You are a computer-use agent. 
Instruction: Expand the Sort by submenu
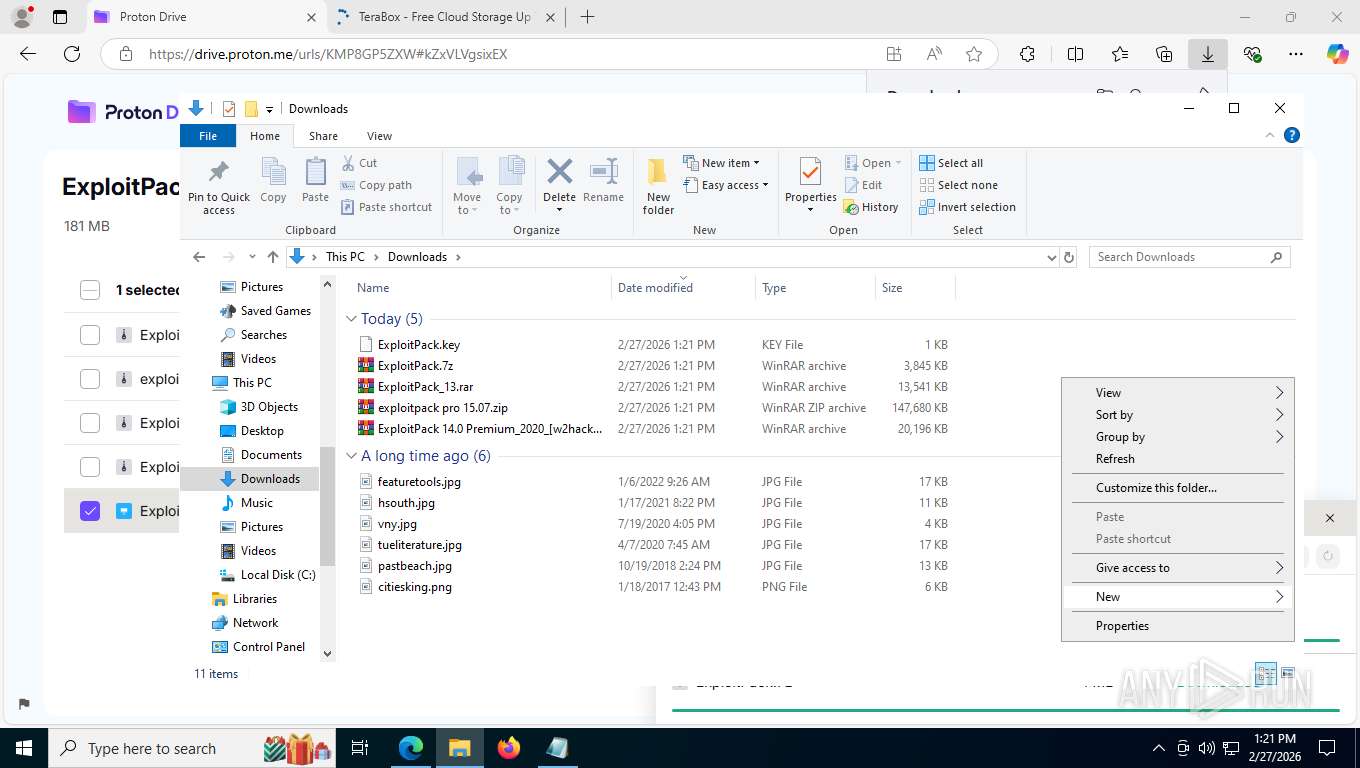[x=1178, y=415]
